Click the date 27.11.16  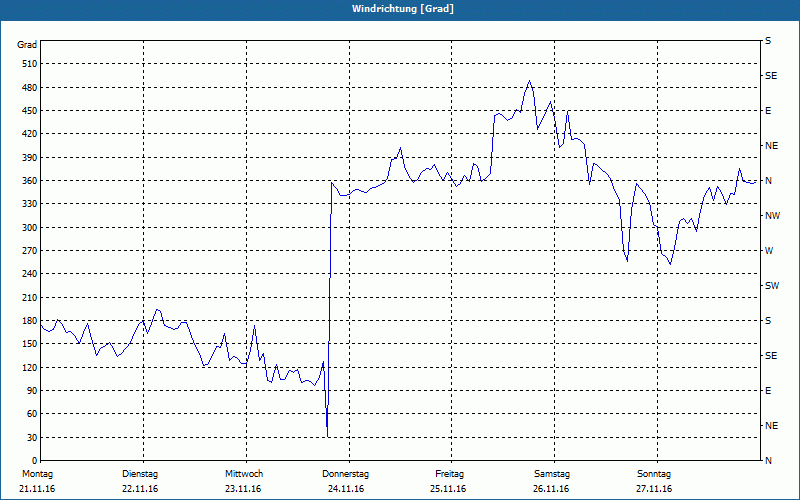click(654, 489)
